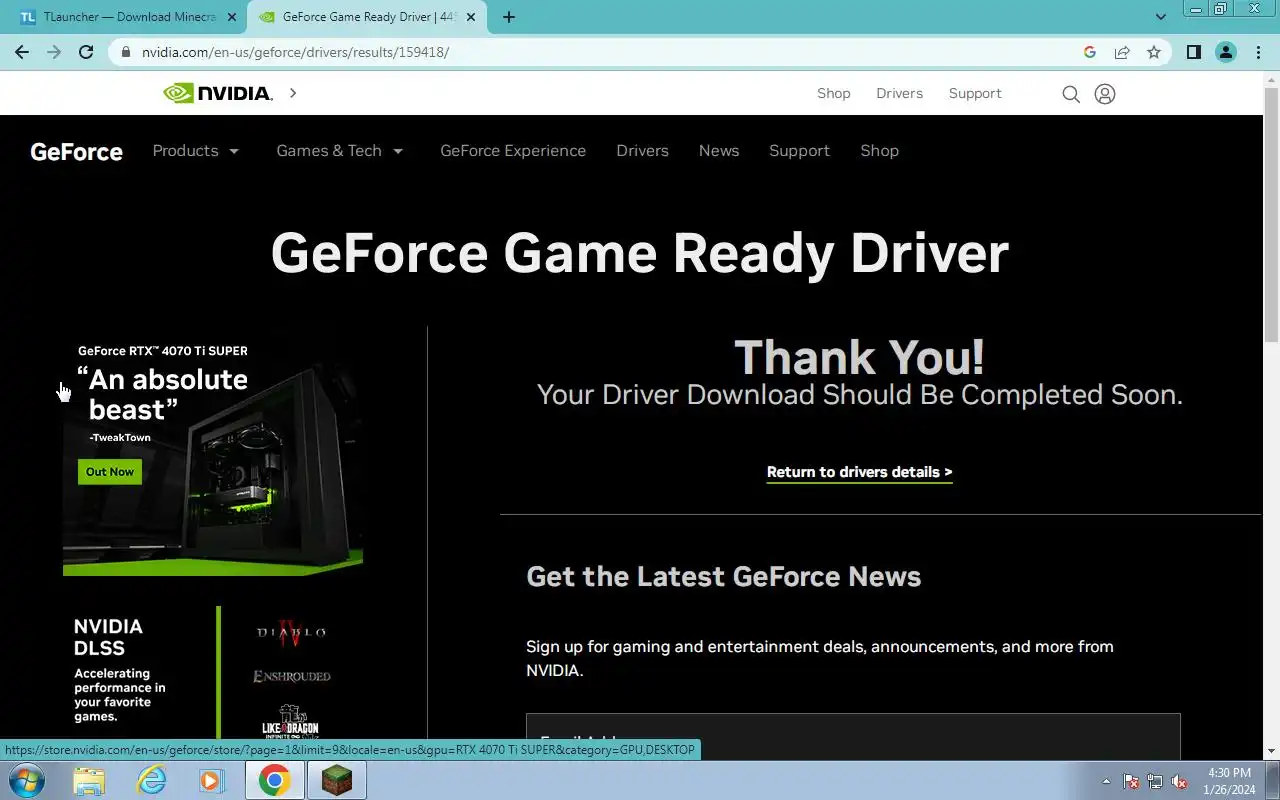Open Windows Start menu orb

(x=27, y=780)
